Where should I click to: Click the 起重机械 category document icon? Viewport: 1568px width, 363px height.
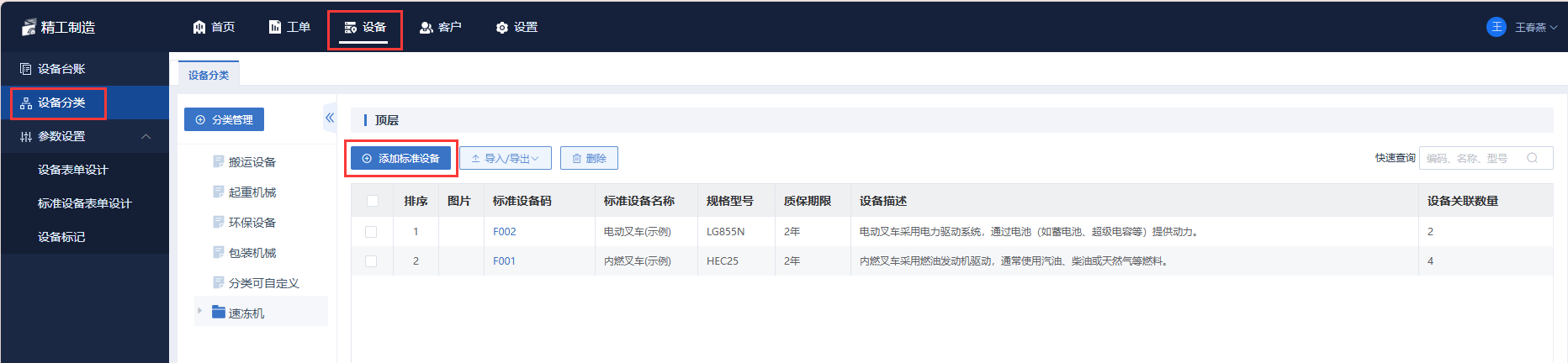coord(219,192)
